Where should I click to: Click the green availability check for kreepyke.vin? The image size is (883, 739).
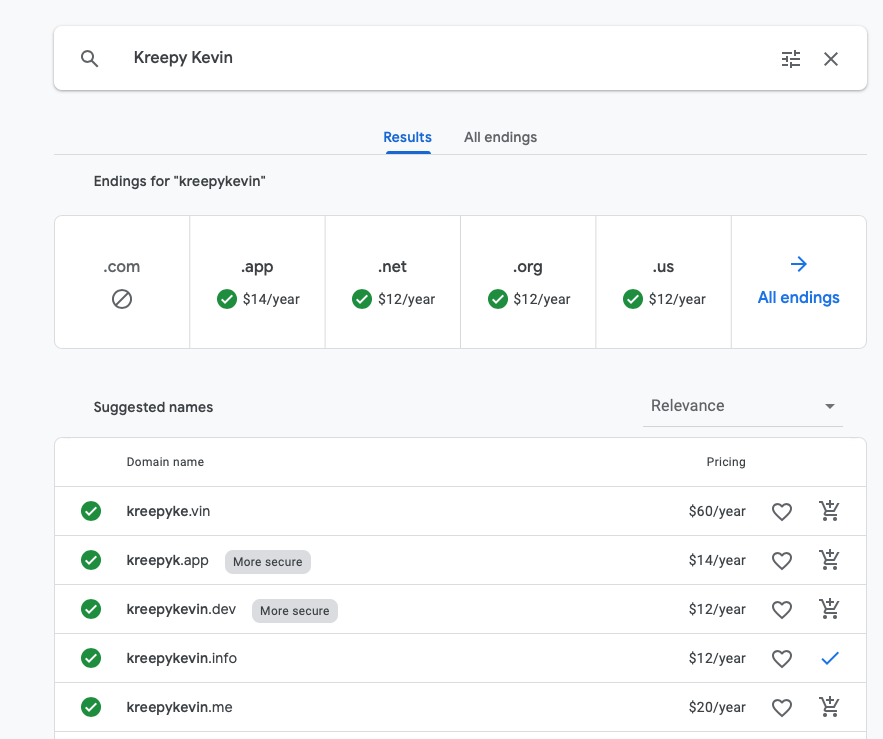click(91, 511)
